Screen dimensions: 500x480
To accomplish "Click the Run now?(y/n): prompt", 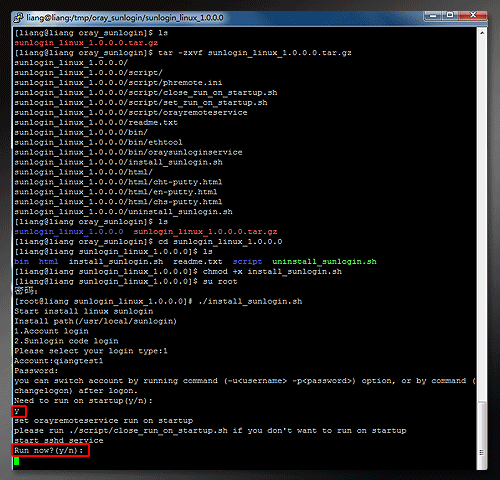I will point(49,451).
